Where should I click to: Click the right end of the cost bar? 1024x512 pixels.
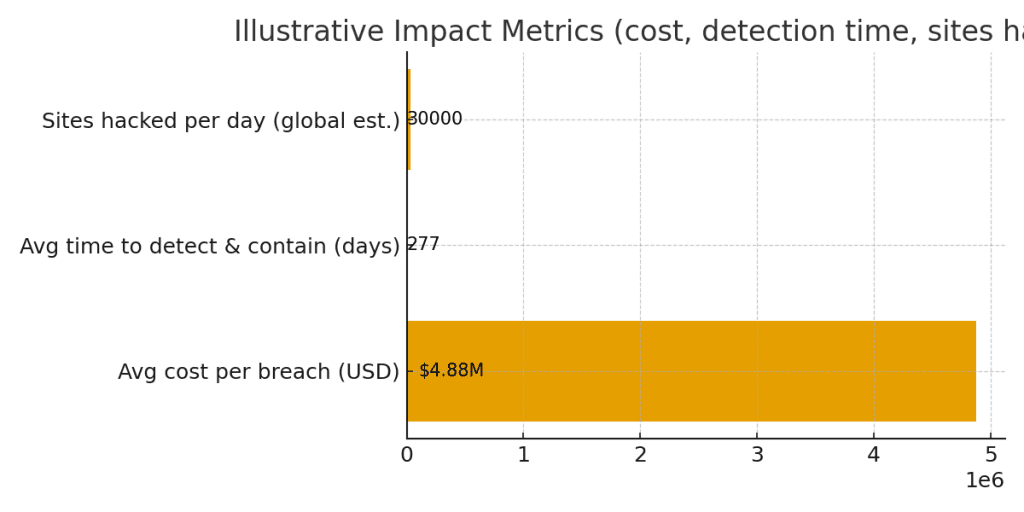(x=972, y=371)
